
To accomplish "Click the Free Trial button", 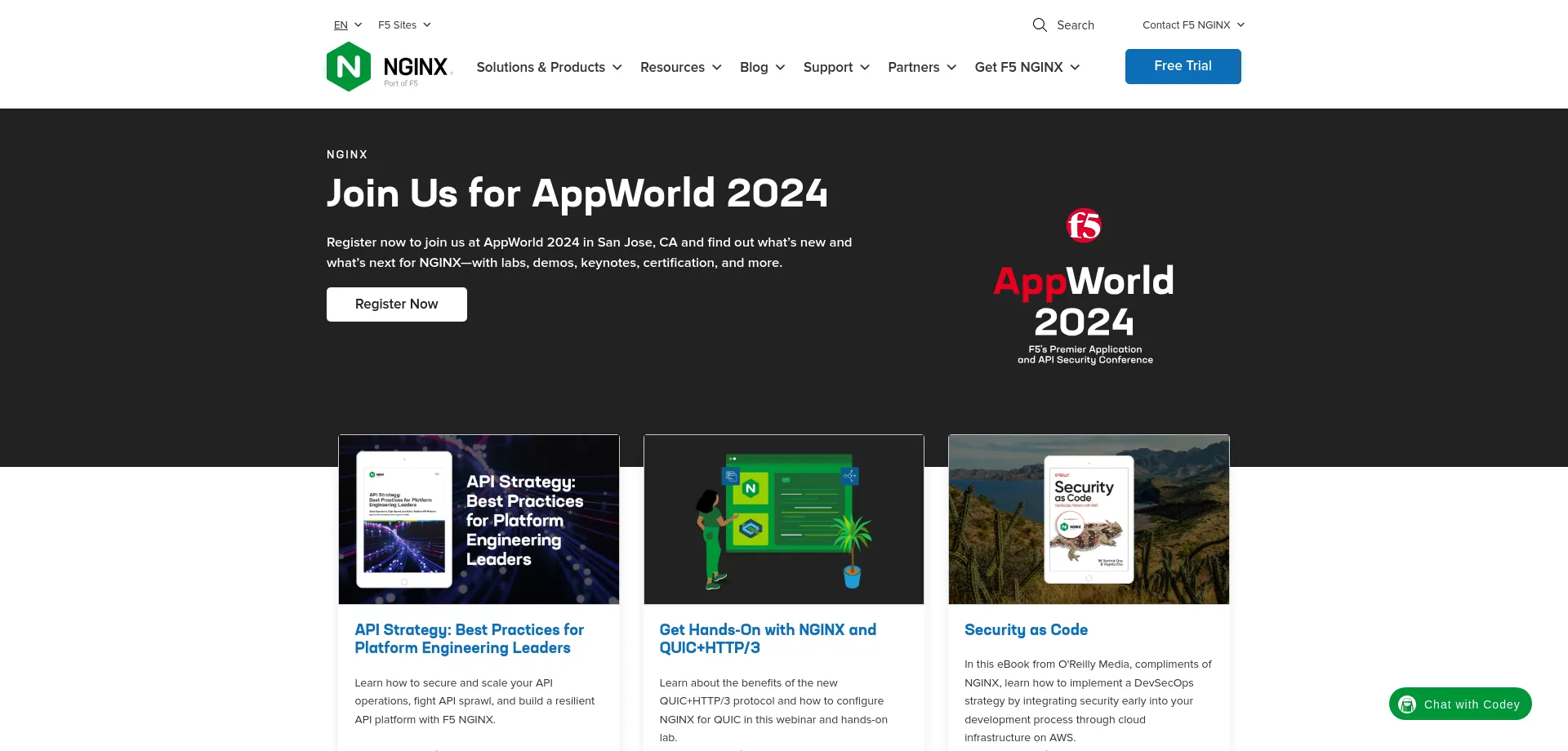I will pyautogui.click(x=1183, y=66).
